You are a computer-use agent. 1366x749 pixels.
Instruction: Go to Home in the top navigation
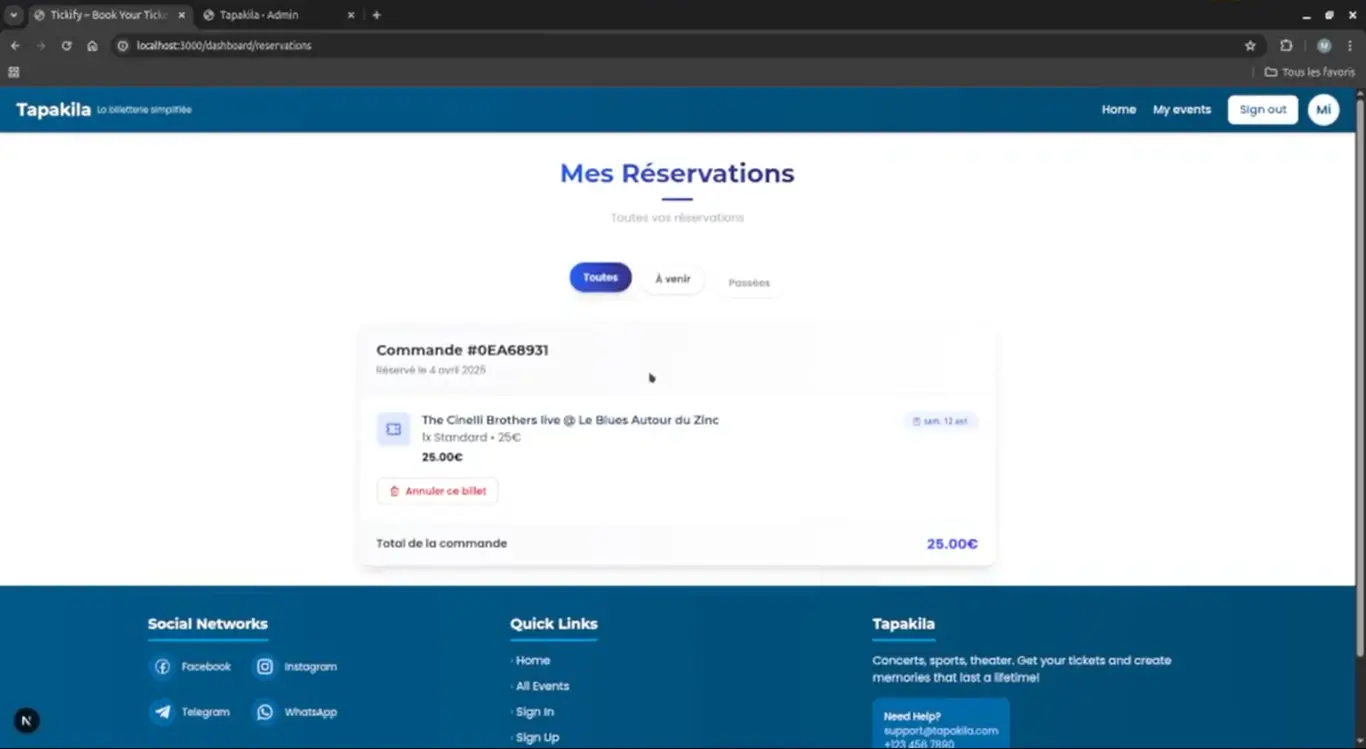click(x=1119, y=110)
